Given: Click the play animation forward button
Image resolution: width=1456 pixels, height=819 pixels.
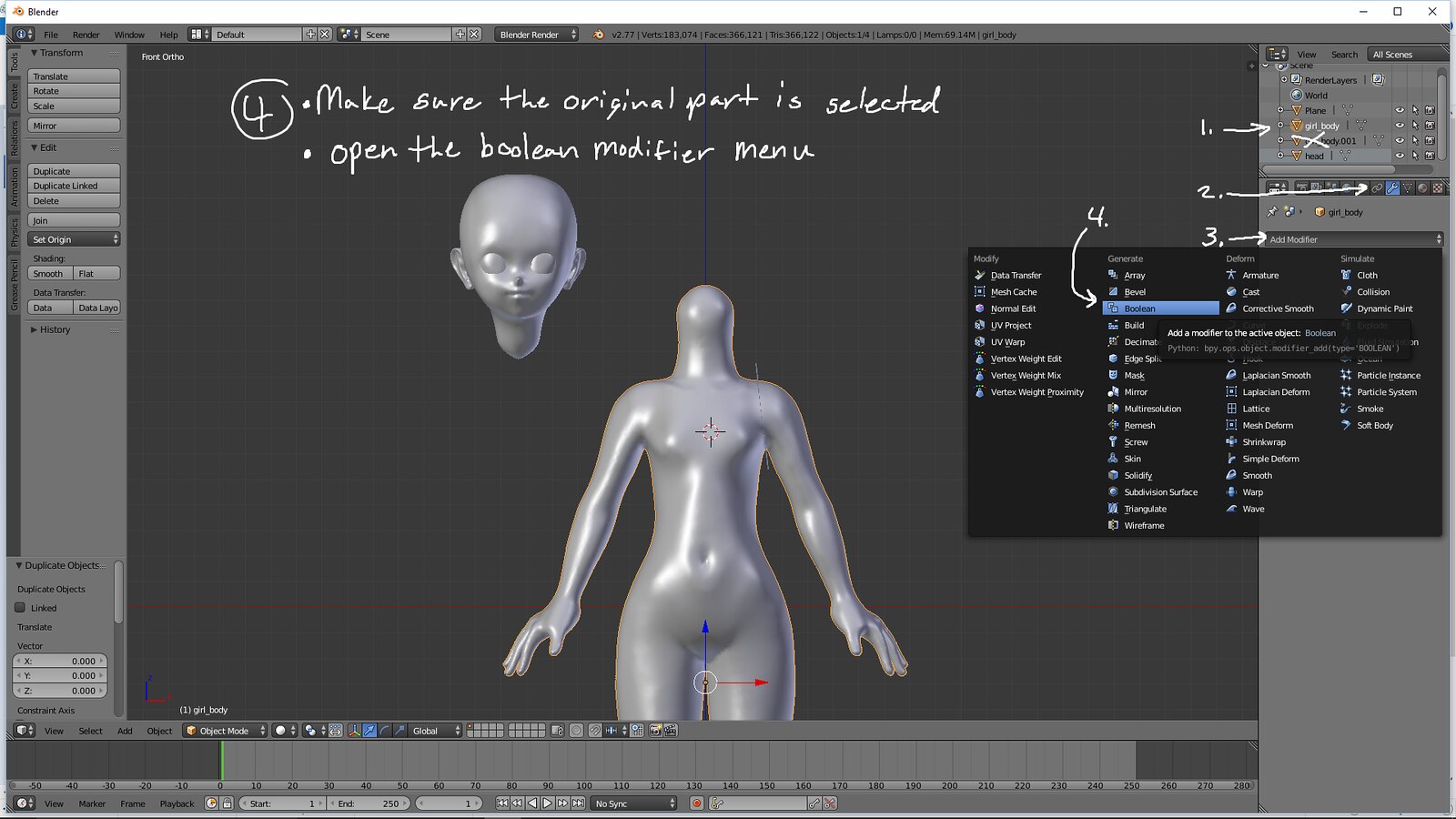Looking at the screenshot, I should coord(548,804).
